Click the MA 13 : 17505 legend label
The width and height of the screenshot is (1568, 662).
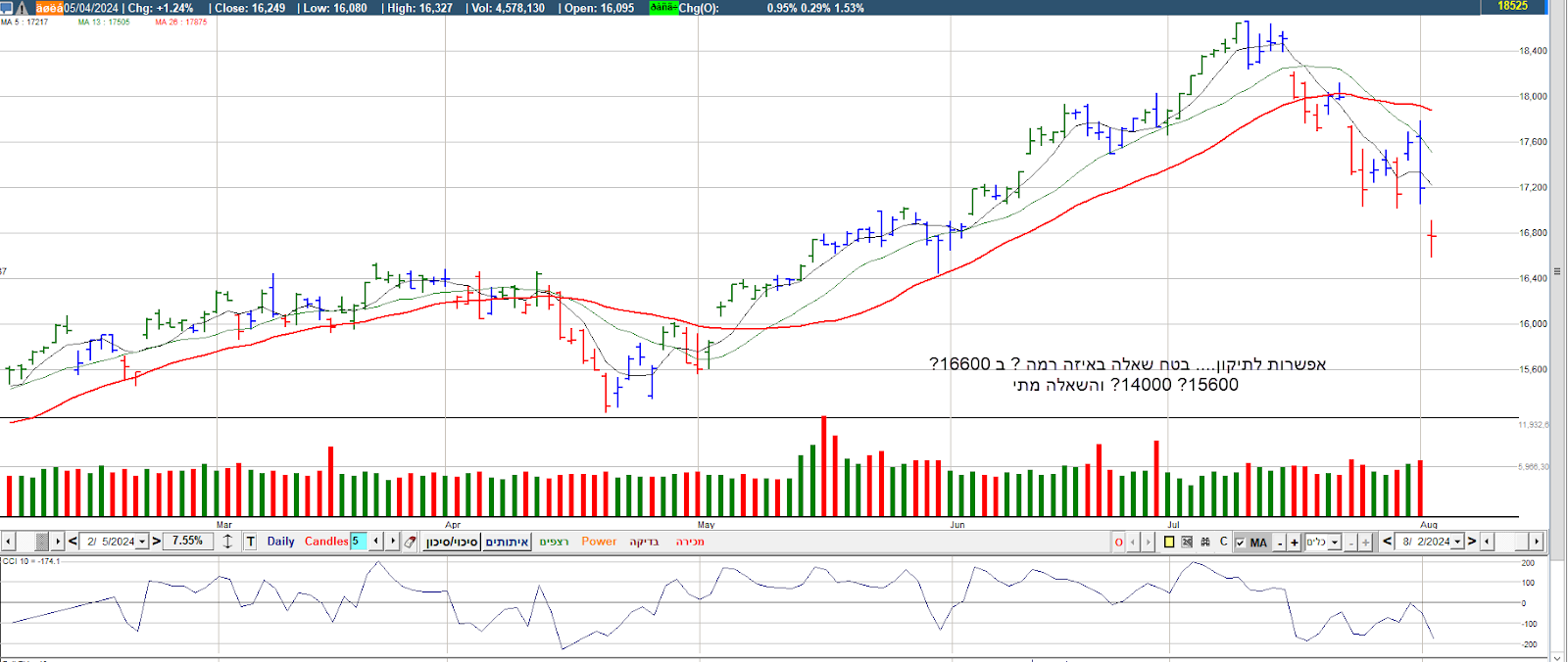pos(104,22)
